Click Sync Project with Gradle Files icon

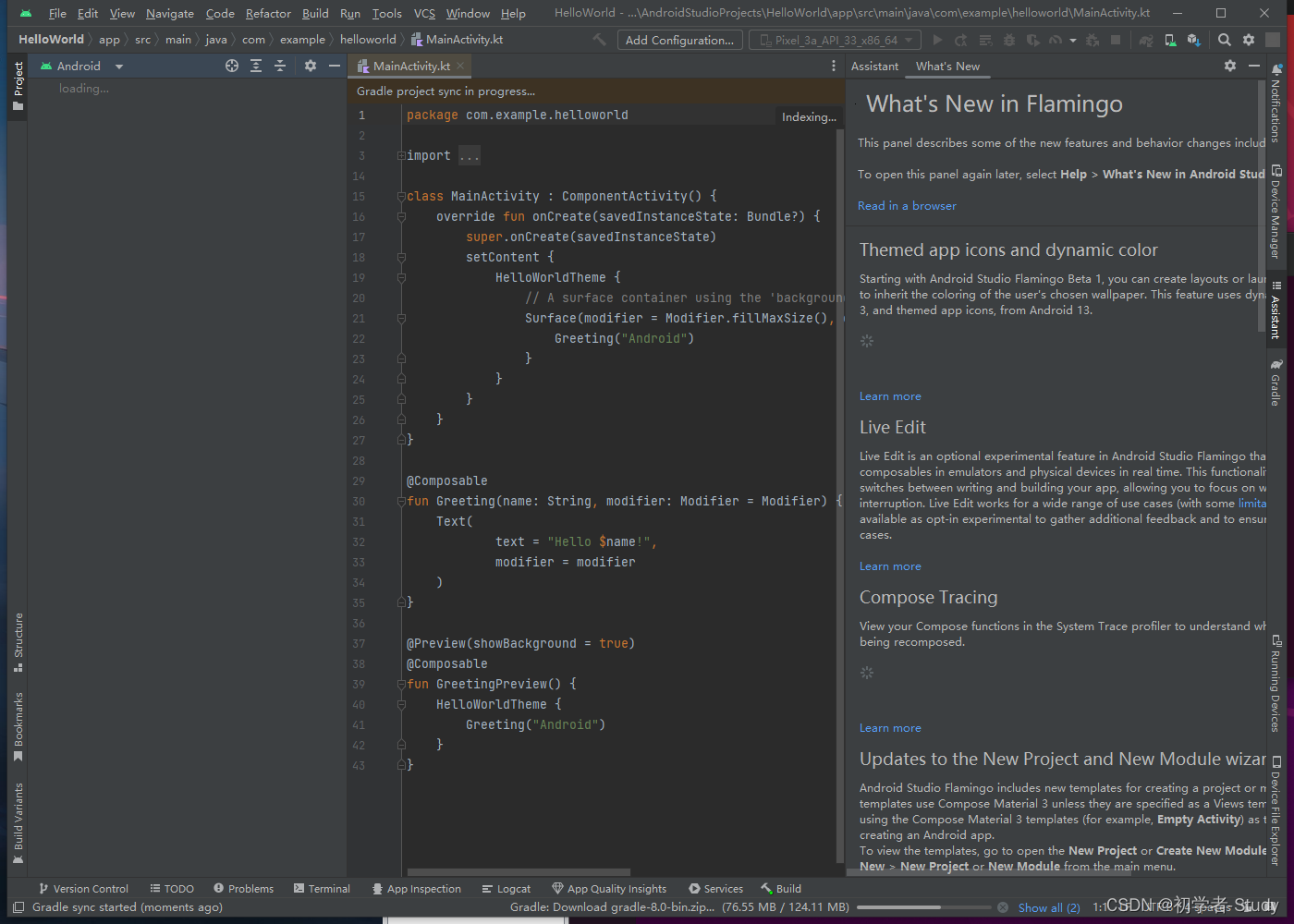pyautogui.click(x=1146, y=40)
